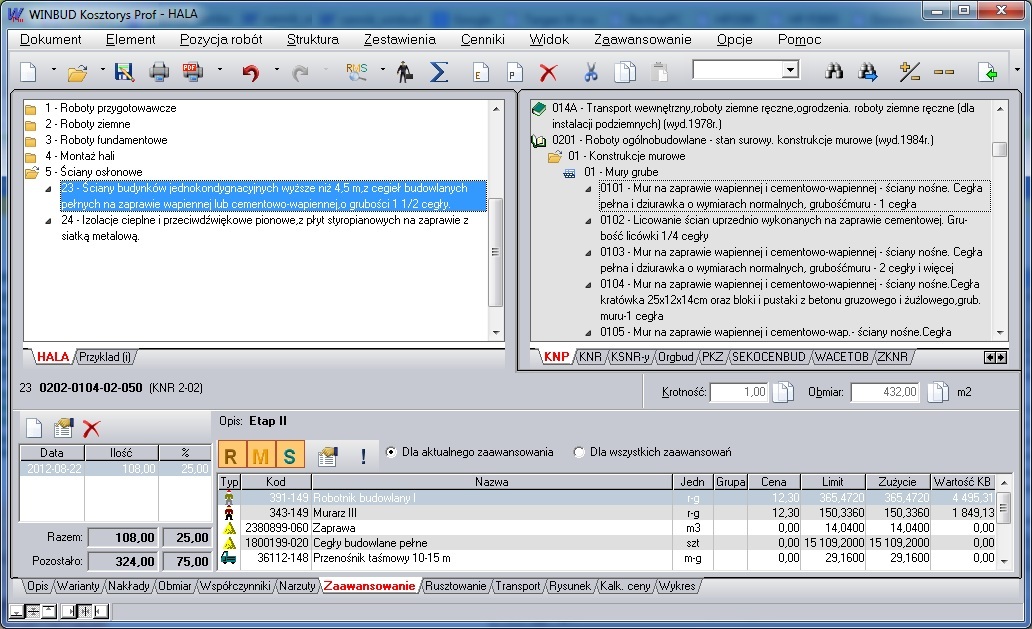Viewport: 1032px width, 629px height.
Task: Click the copy icon next to Krotność
Action: 783,391
